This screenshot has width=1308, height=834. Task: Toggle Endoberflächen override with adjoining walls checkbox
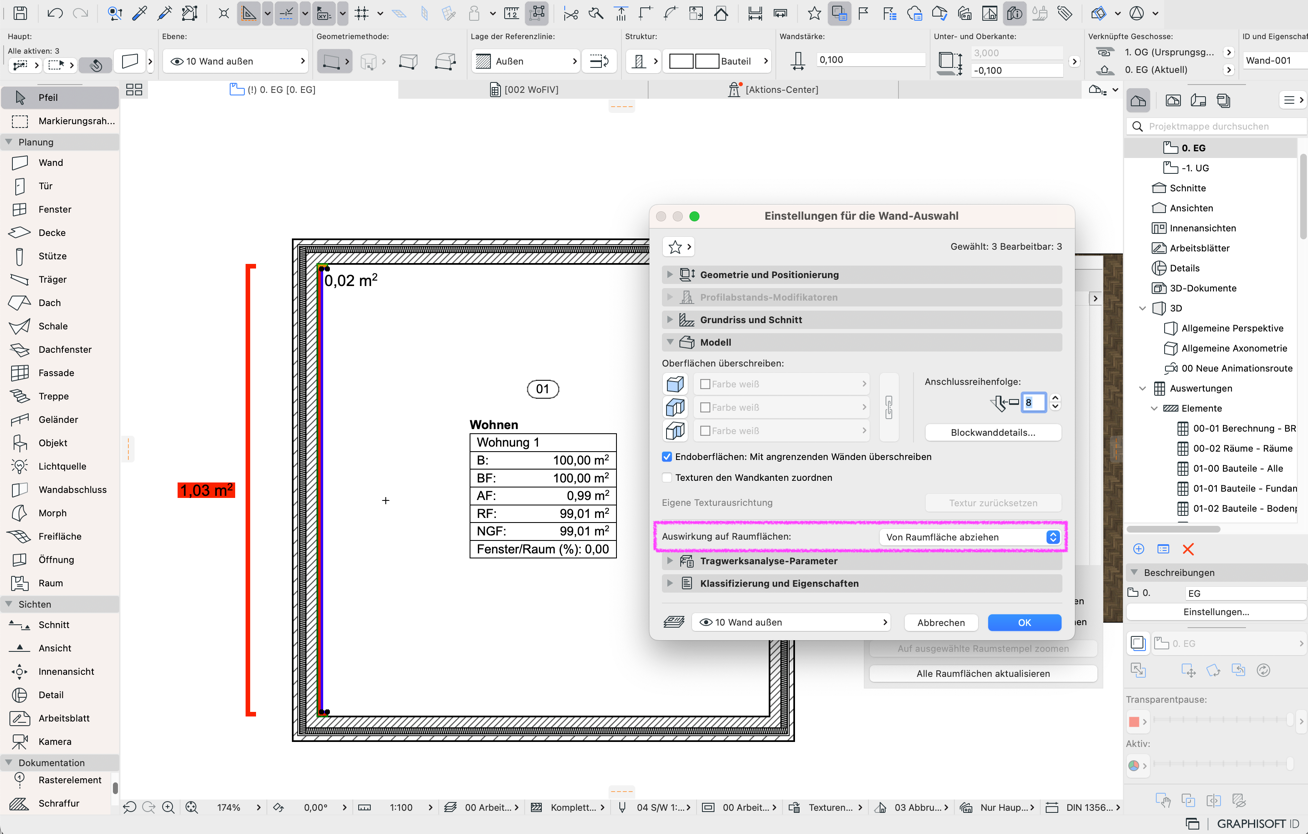667,457
